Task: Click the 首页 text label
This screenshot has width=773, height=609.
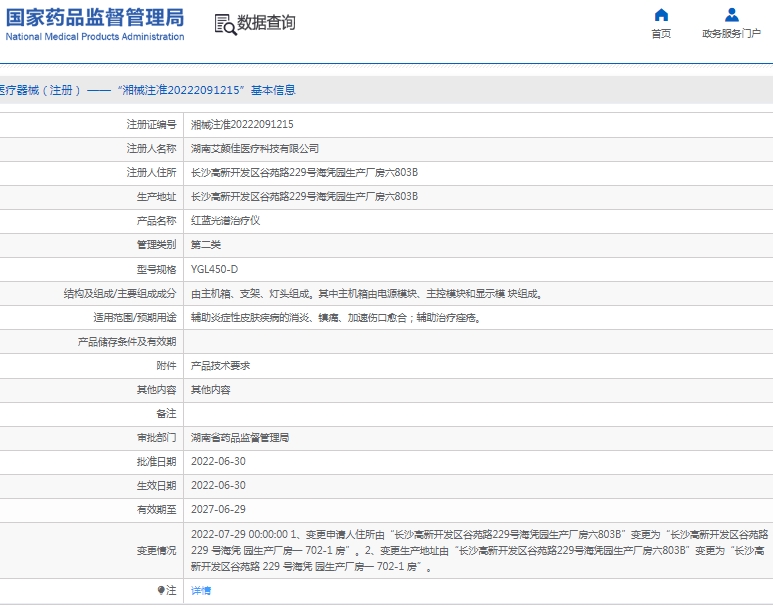Action: point(661,34)
